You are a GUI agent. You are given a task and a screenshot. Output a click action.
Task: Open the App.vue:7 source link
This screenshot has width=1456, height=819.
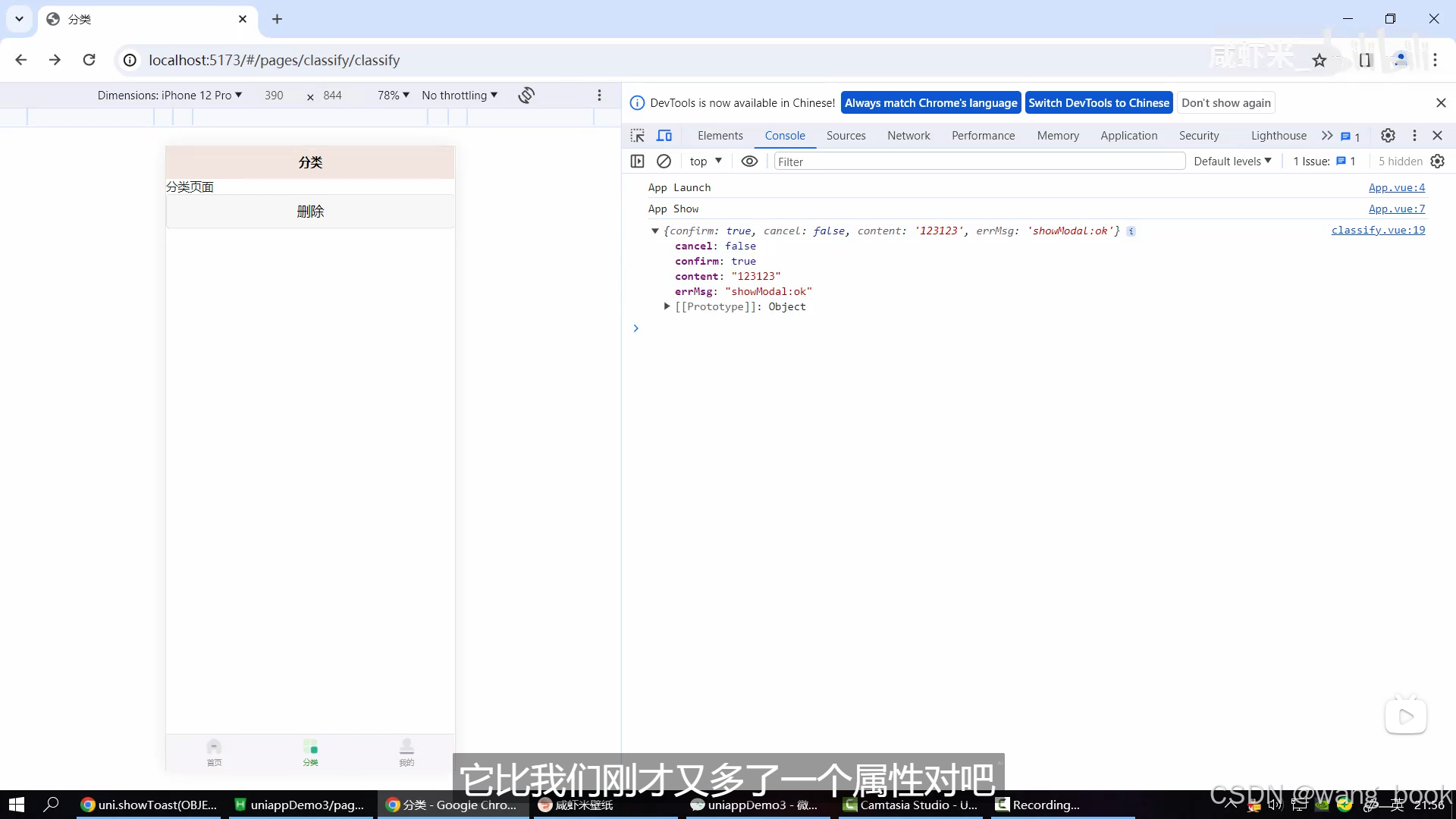1396,209
